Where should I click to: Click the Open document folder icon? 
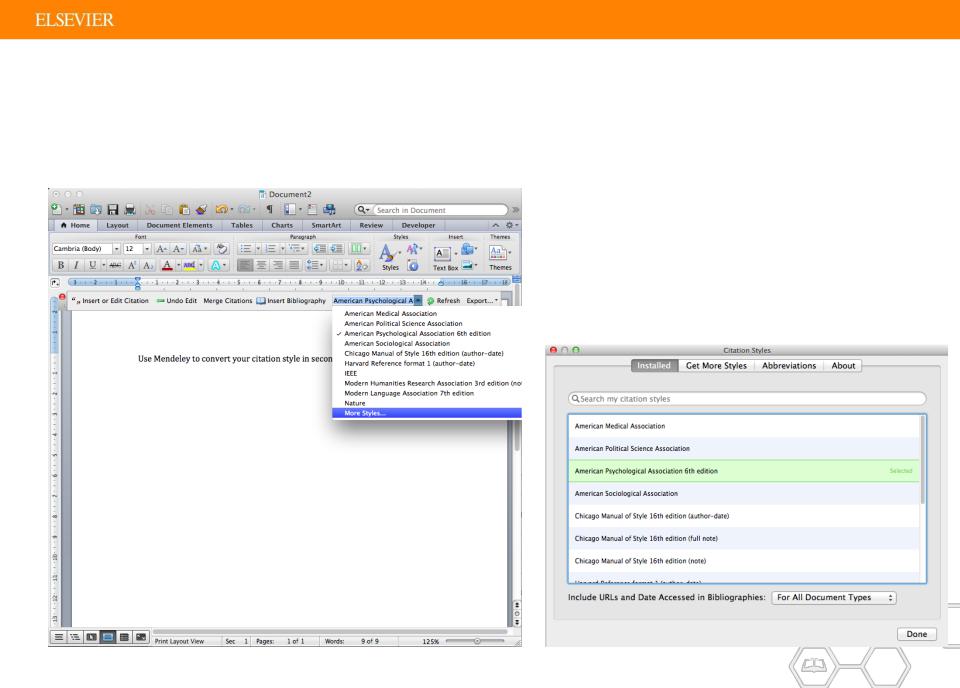point(96,209)
